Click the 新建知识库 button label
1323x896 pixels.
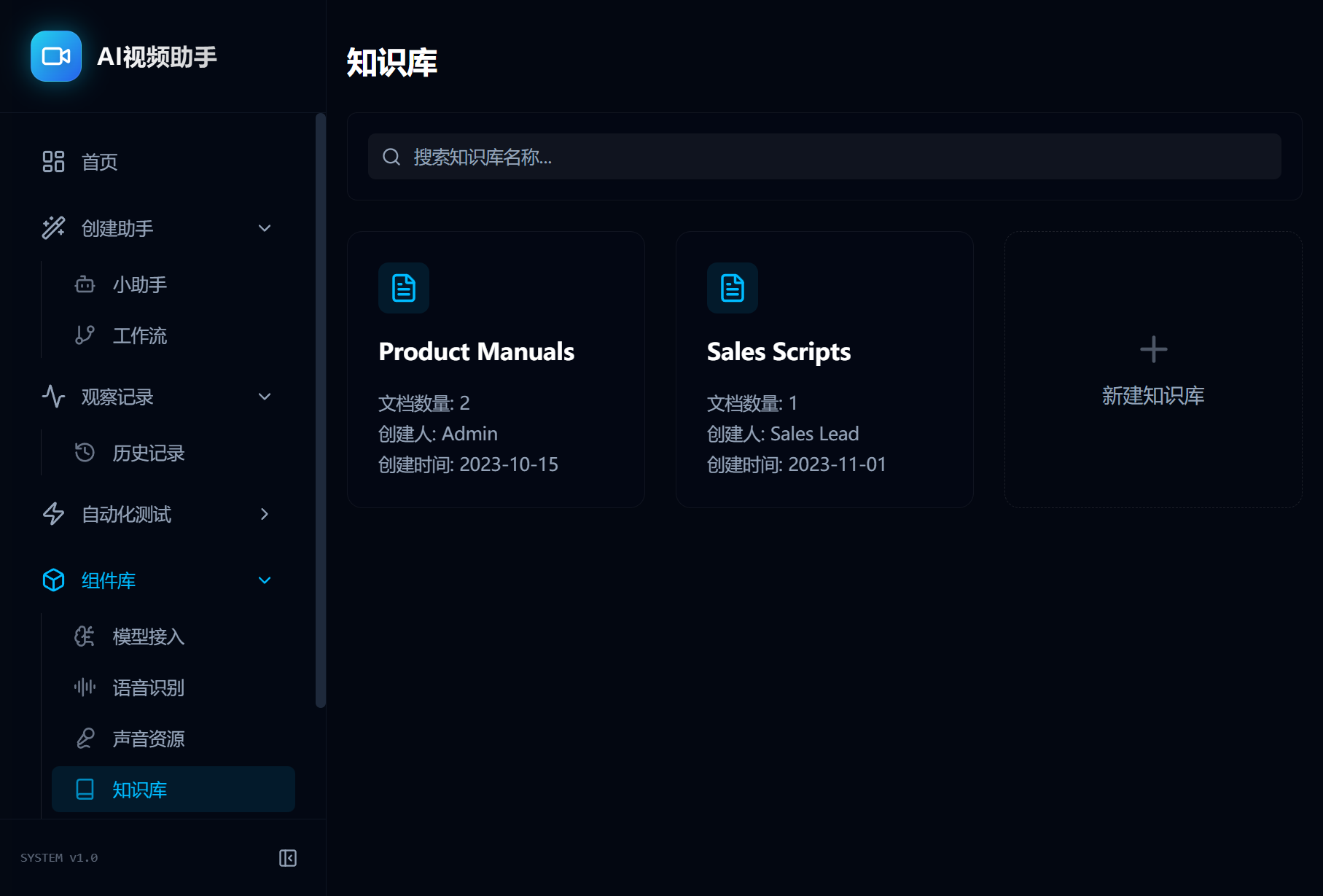point(1153,396)
